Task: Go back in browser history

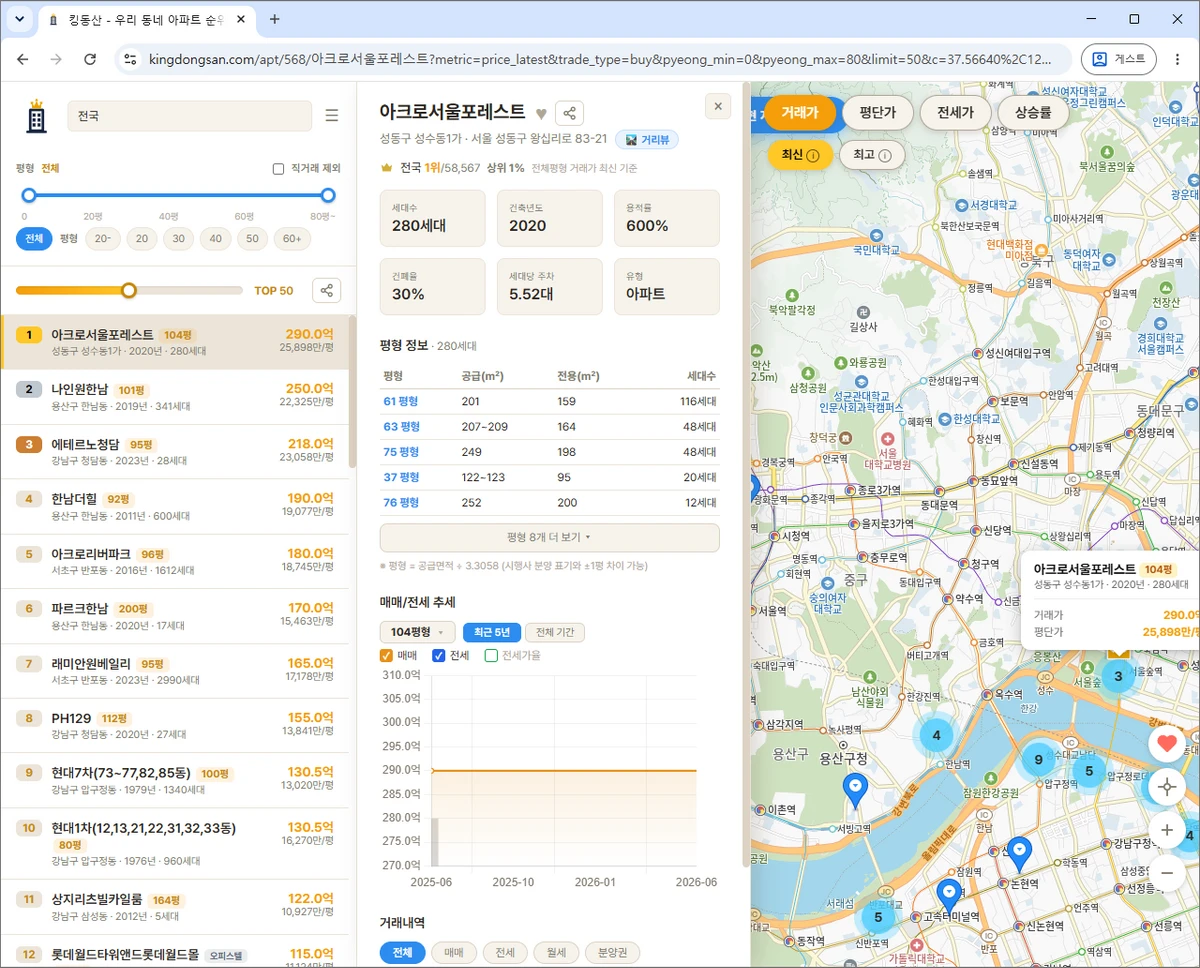Action: point(22,59)
